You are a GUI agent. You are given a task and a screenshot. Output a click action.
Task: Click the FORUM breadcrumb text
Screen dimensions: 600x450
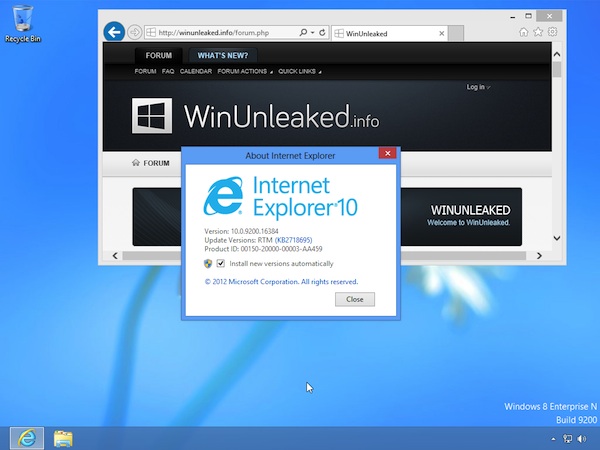click(x=156, y=163)
